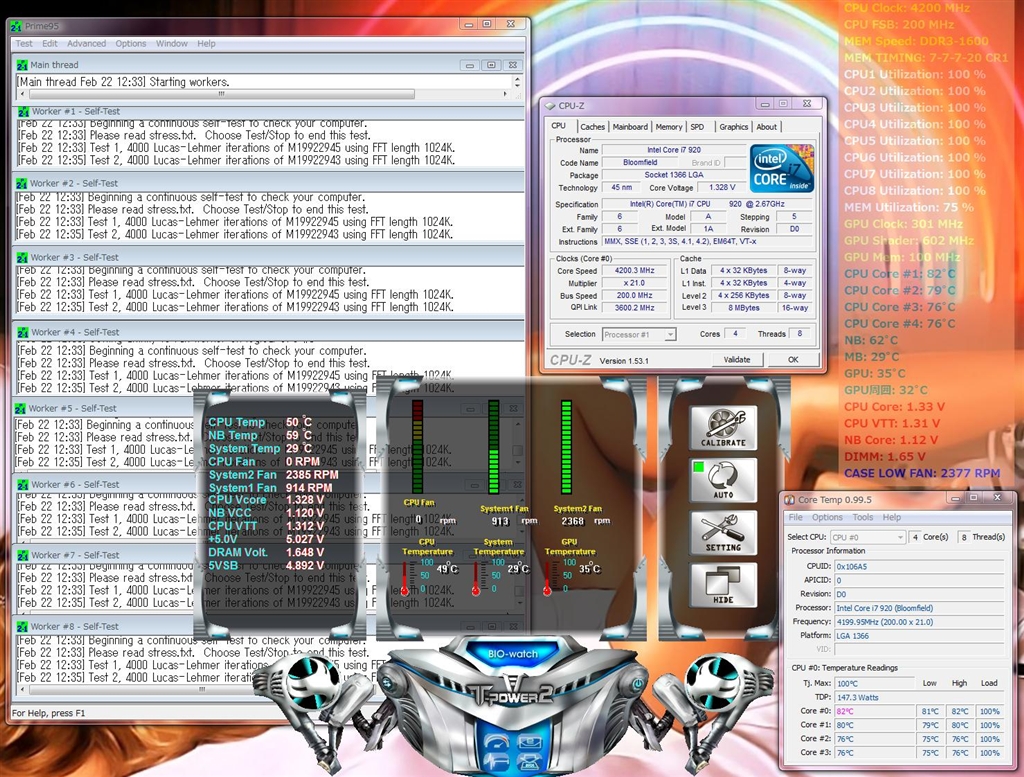The width and height of the screenshot is (1024, 777).
Task: Open Prime95 Help menu
Action: [206, 44]
